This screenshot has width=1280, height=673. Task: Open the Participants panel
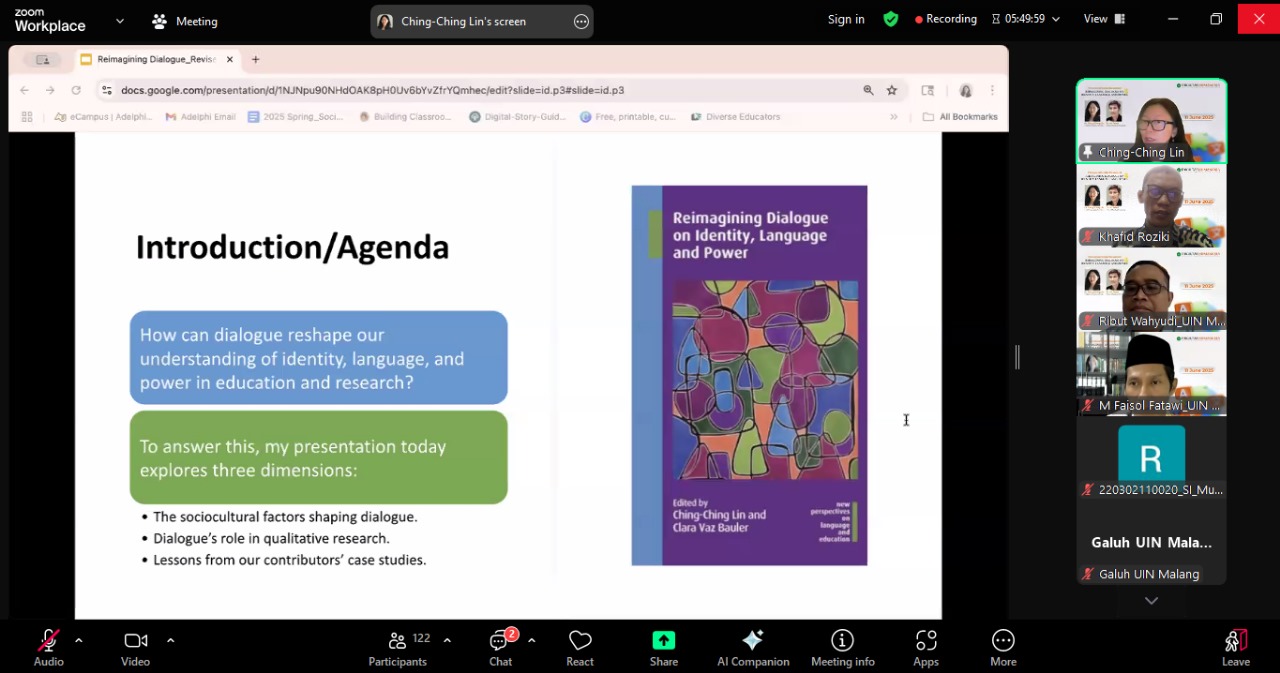397,647
